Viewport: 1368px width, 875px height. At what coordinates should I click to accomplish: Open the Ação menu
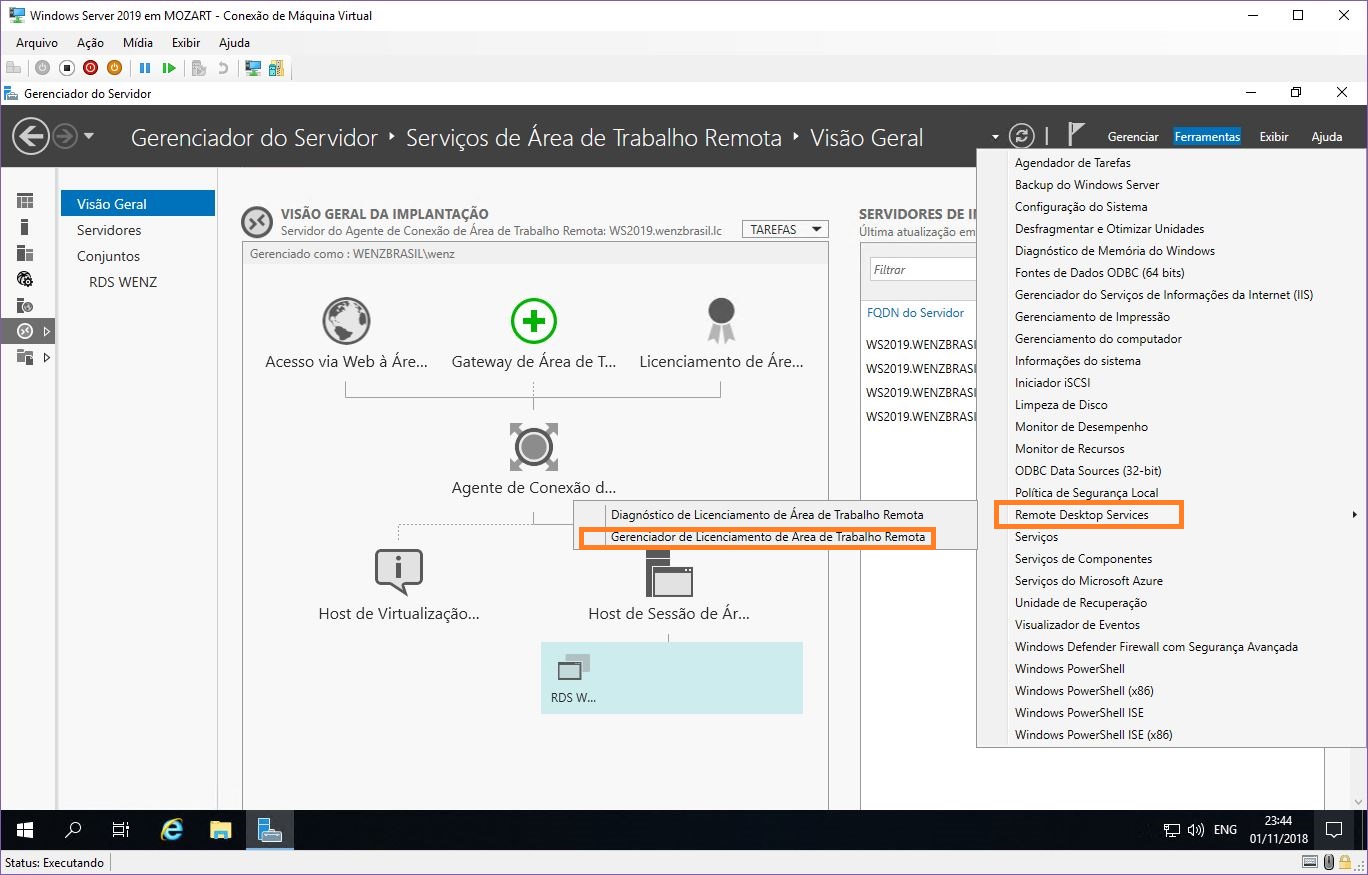90,43
